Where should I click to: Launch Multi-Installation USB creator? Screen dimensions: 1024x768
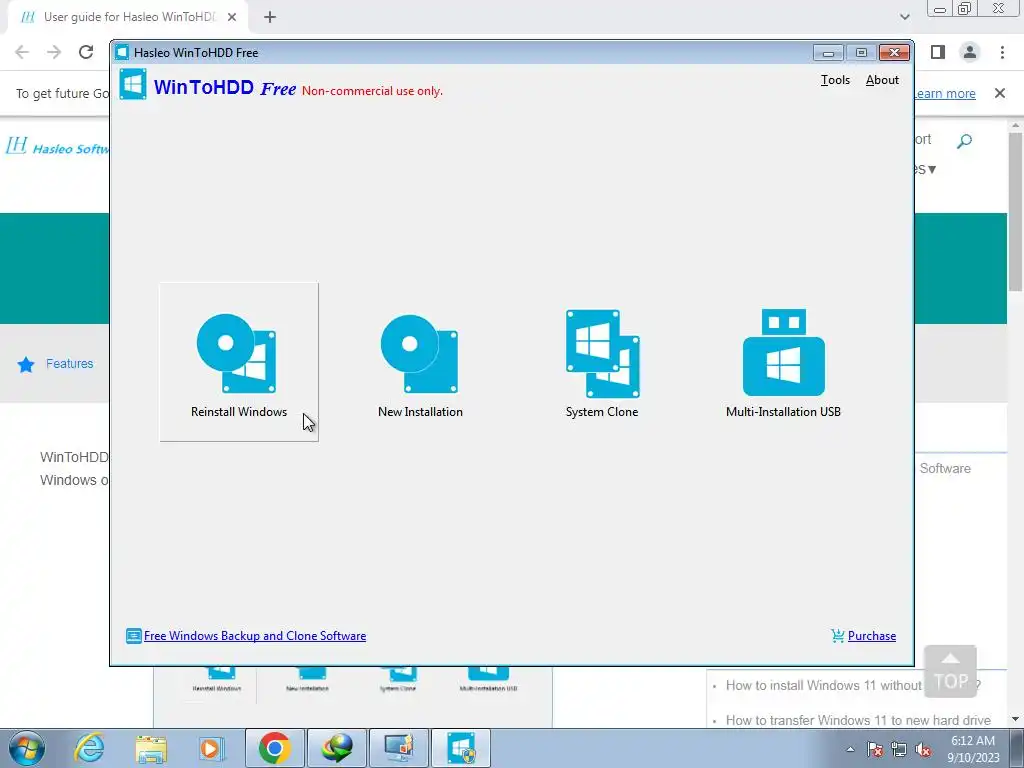tap(783, 362)
